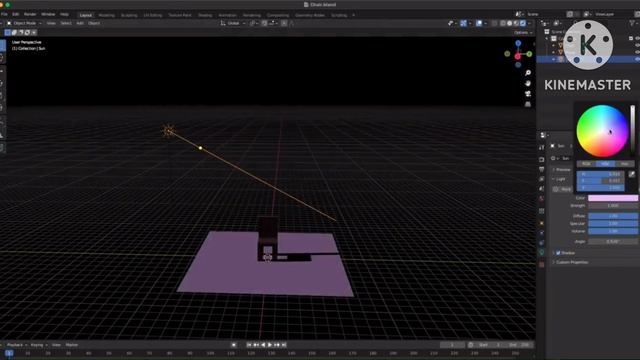
Task: Open the Object Constraints properties tab
Action: pyautogui.click(x=542, y=243)
